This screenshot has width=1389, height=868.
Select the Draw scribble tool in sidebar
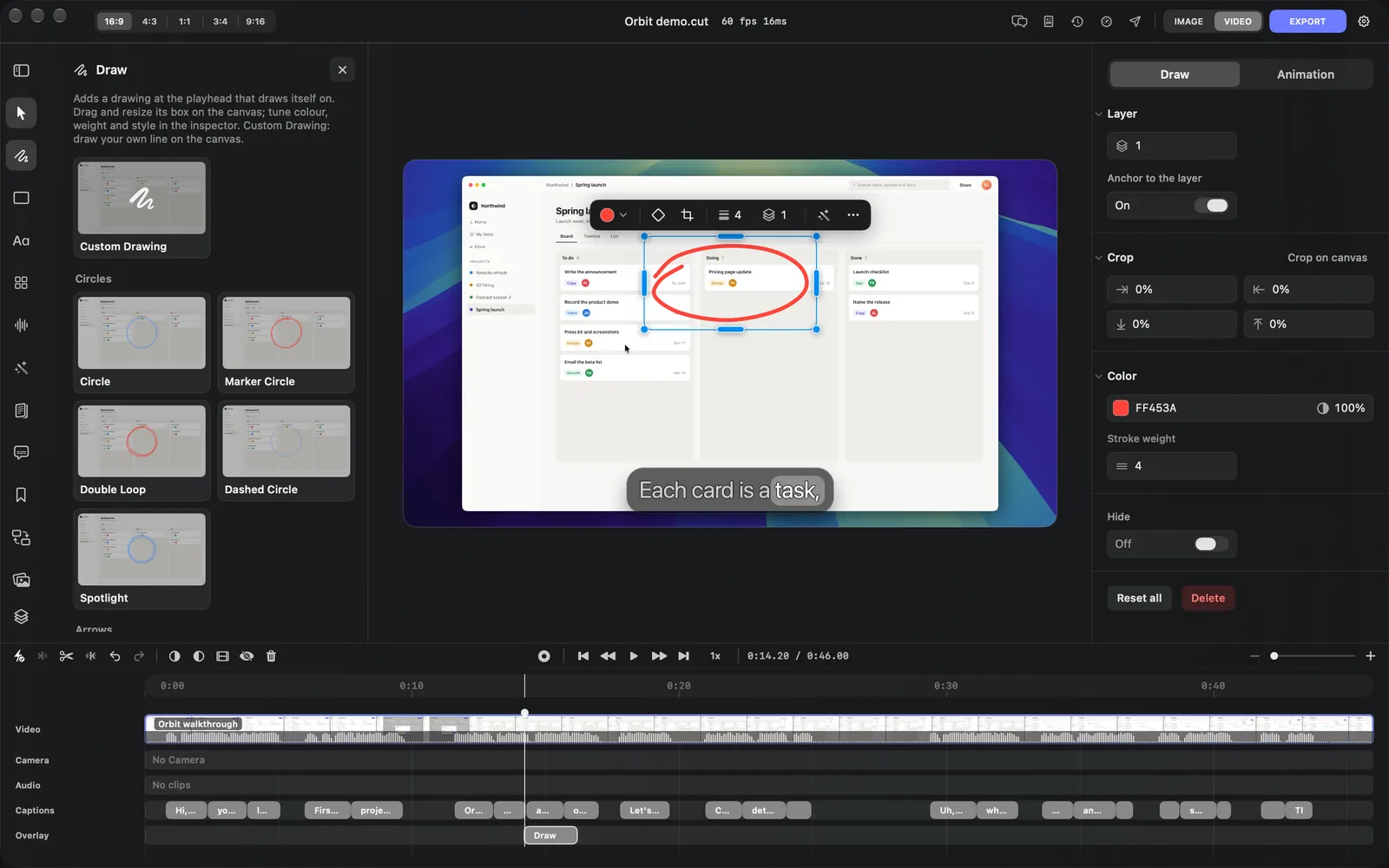(22, 155)
